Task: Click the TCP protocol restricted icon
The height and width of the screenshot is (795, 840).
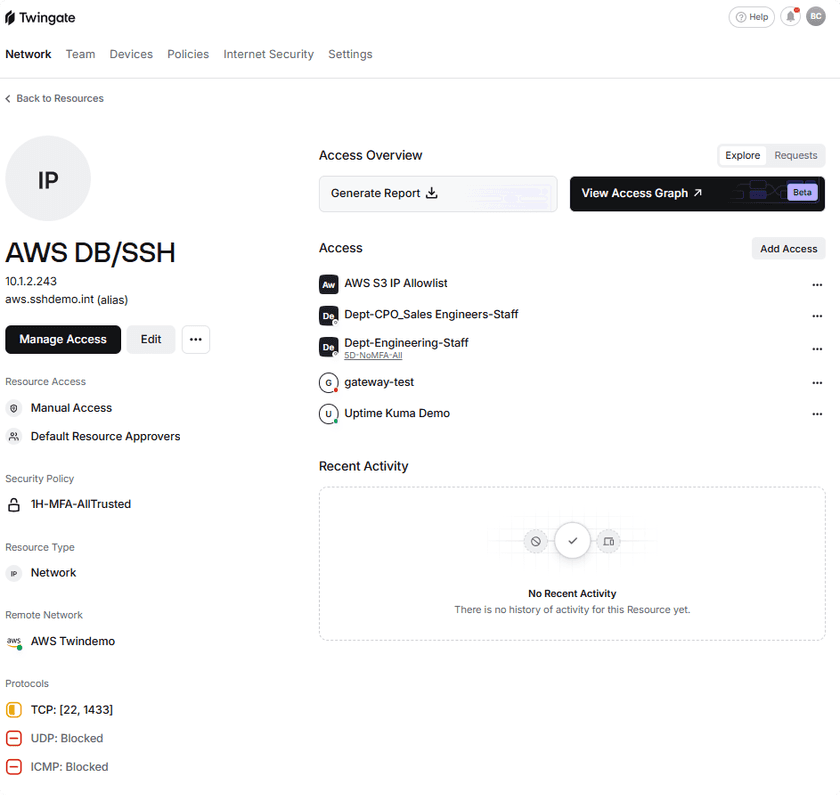Action: (x=14, y=710)
